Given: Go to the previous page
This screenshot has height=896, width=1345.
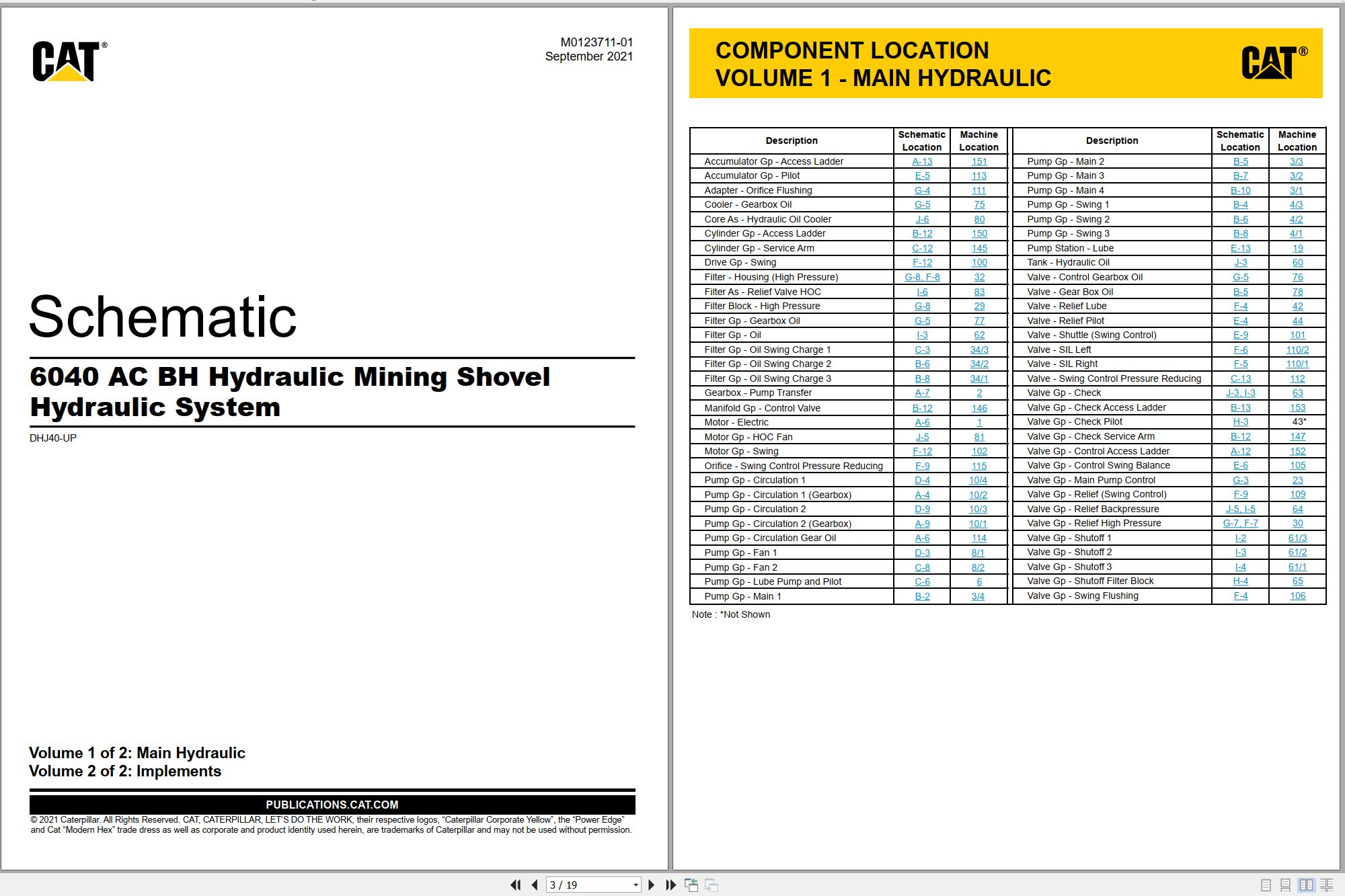Looking at the screenshot, I should pyautogui.click(x=535, y=885).
